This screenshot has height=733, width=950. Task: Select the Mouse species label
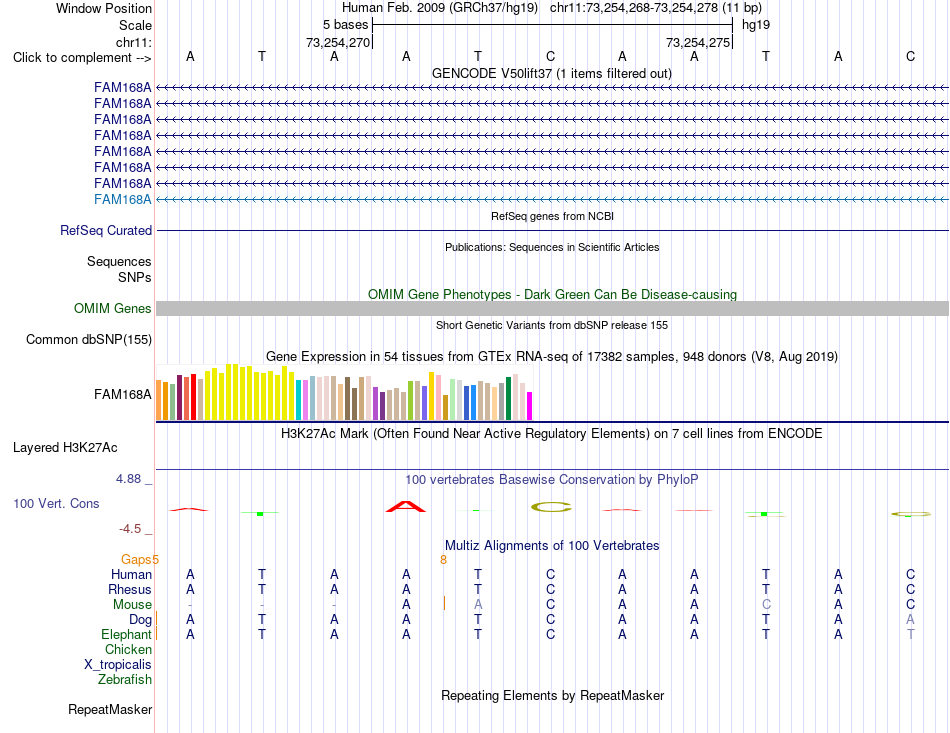132,605
